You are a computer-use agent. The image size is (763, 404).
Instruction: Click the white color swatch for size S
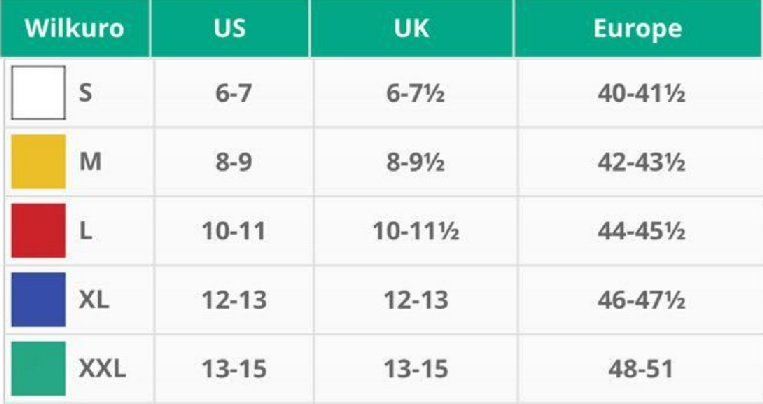pos(38,93)
